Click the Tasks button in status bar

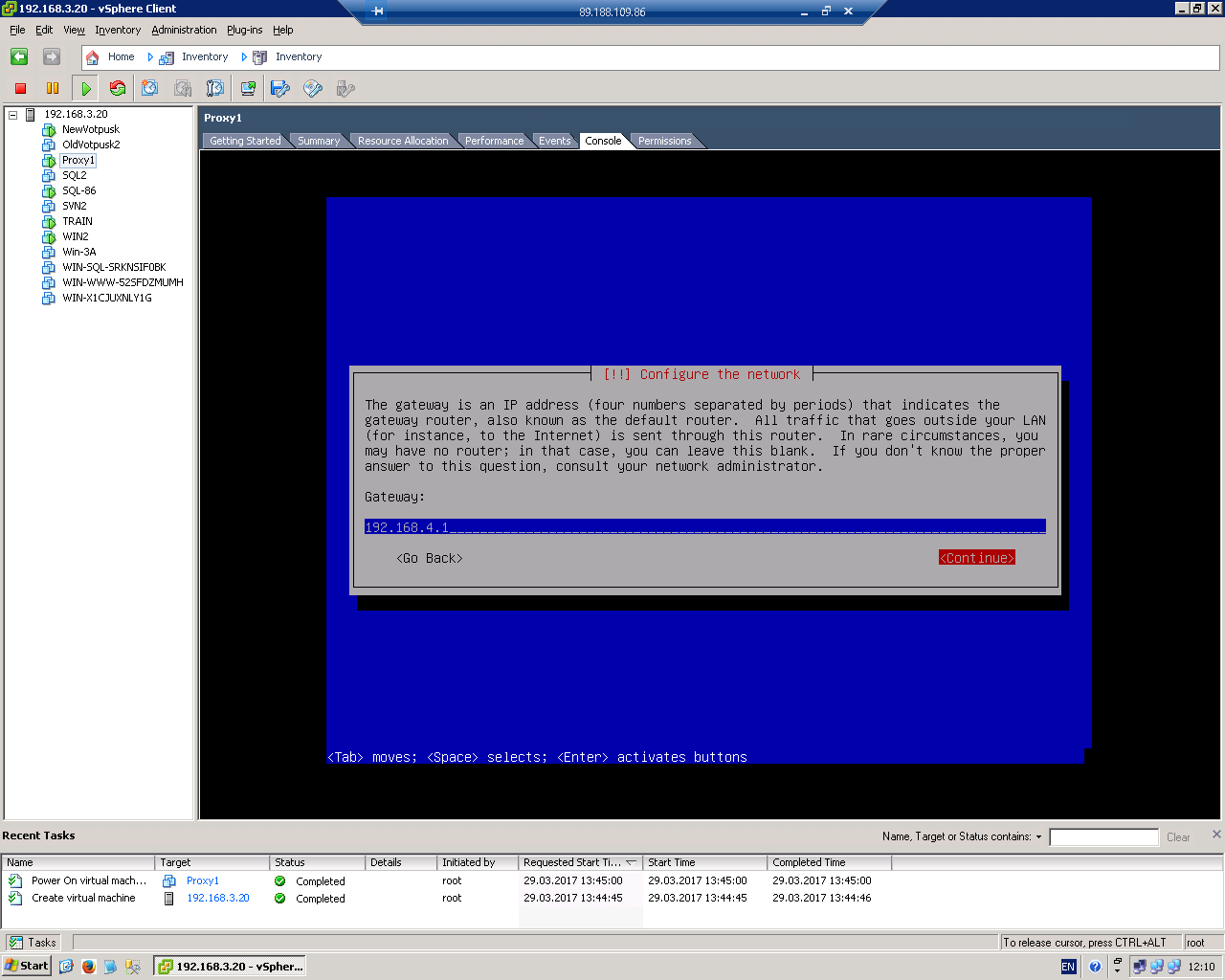point(33,943)
